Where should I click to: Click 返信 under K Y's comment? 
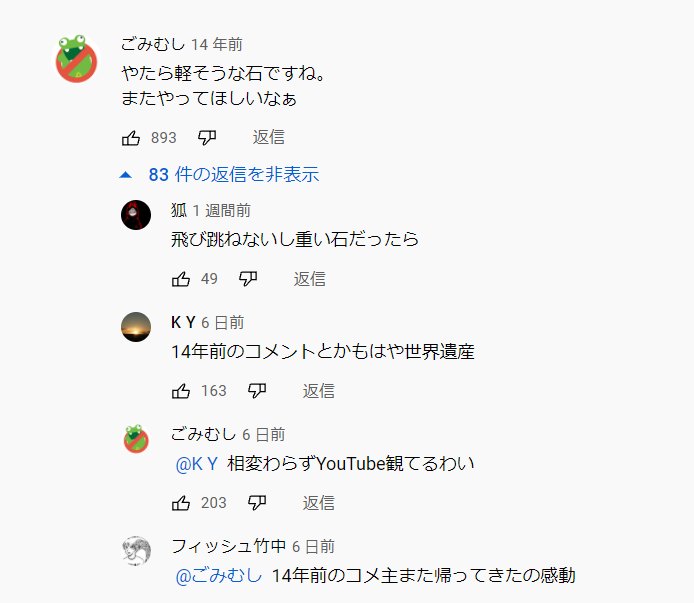[x=319, y=391]
